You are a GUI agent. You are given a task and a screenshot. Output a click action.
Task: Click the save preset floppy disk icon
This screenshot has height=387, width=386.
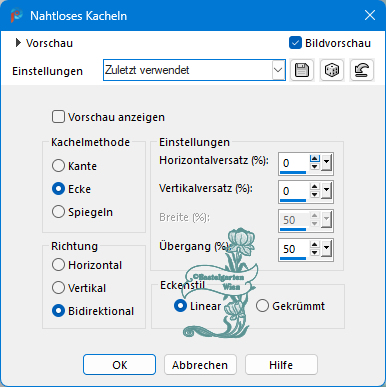[302, 70]
